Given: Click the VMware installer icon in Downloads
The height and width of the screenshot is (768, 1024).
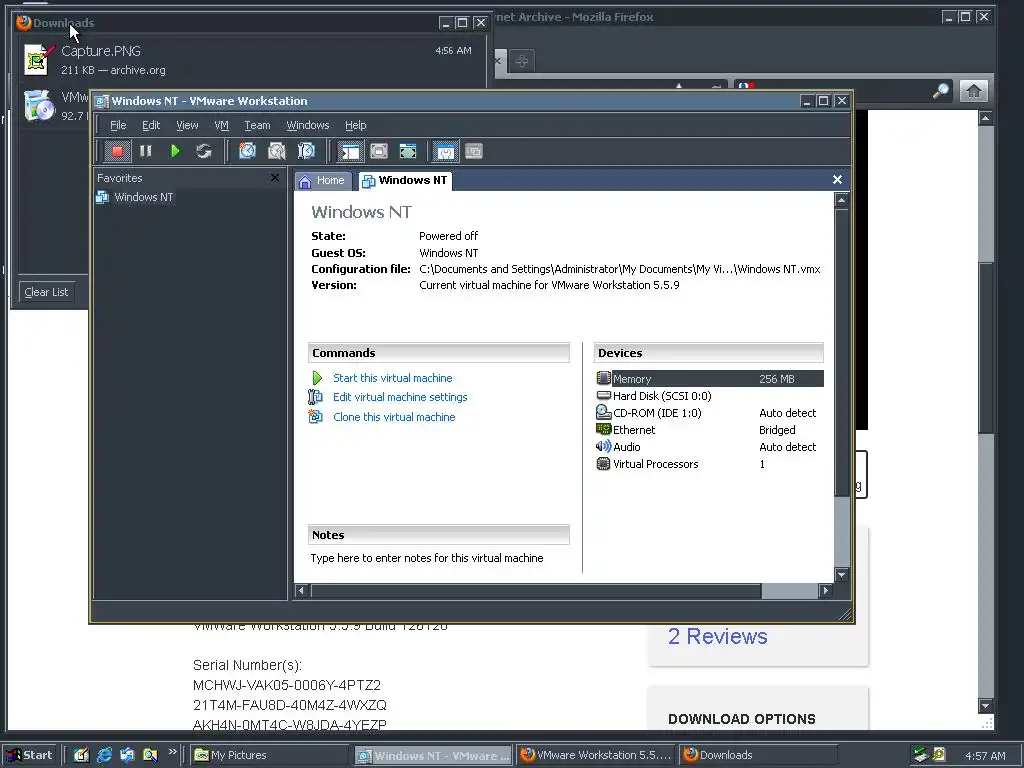Looking at the screenshot, I should click(39, 106).
